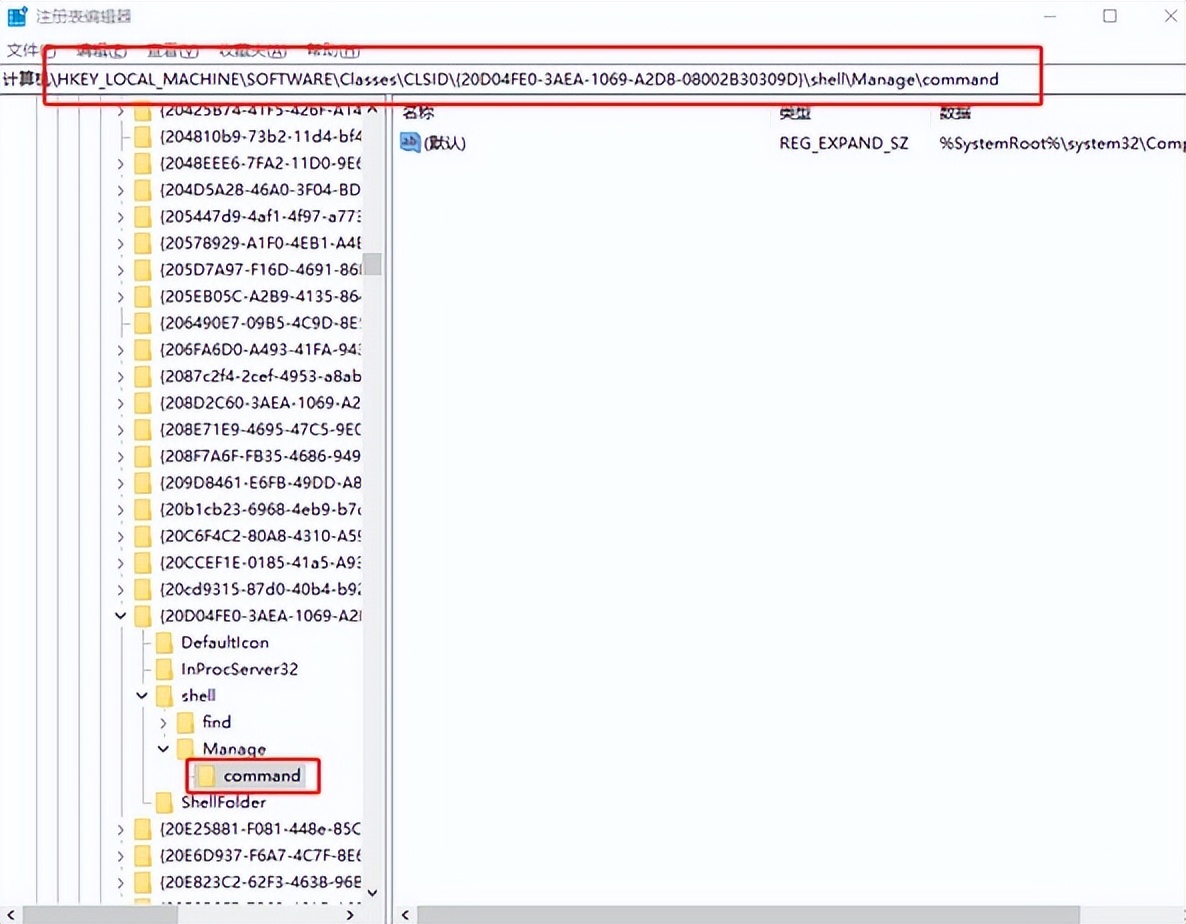This screenshot has height=924, width=1186.
Task: Click folder icon of {20D04FE0-3AEA-1069-A2 key
Action: pos(142,616)
